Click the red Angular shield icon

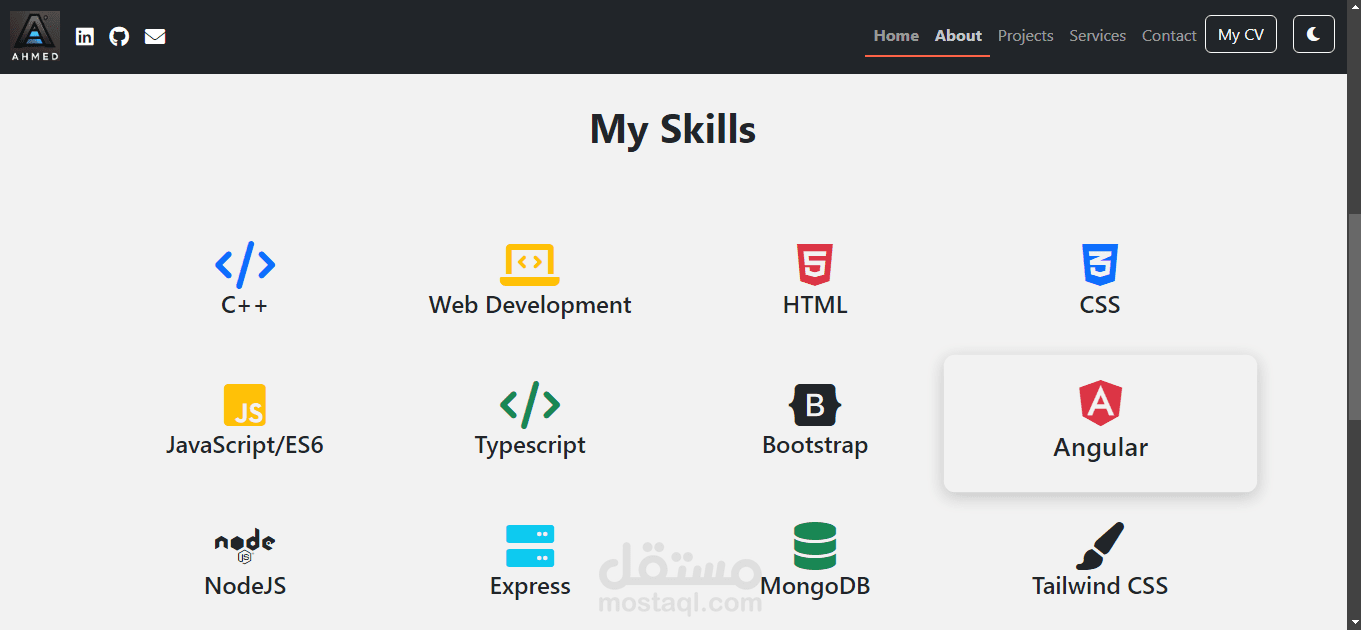click(x=1100, y=405)
